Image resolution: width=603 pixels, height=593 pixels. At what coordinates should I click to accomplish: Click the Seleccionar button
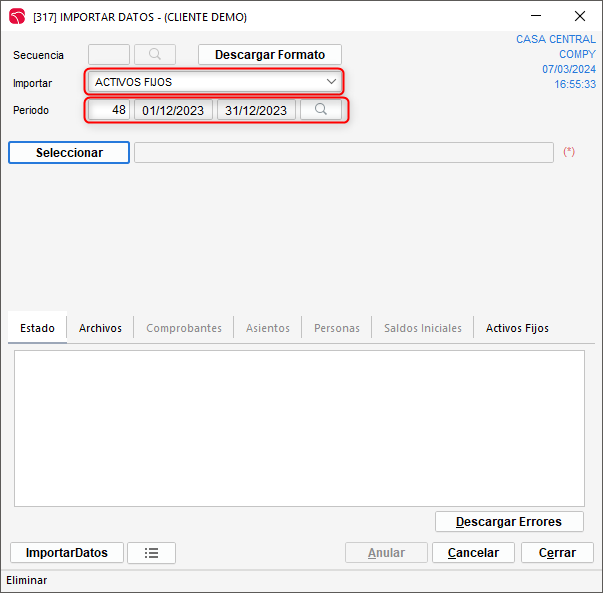click(x=69, y=153)
